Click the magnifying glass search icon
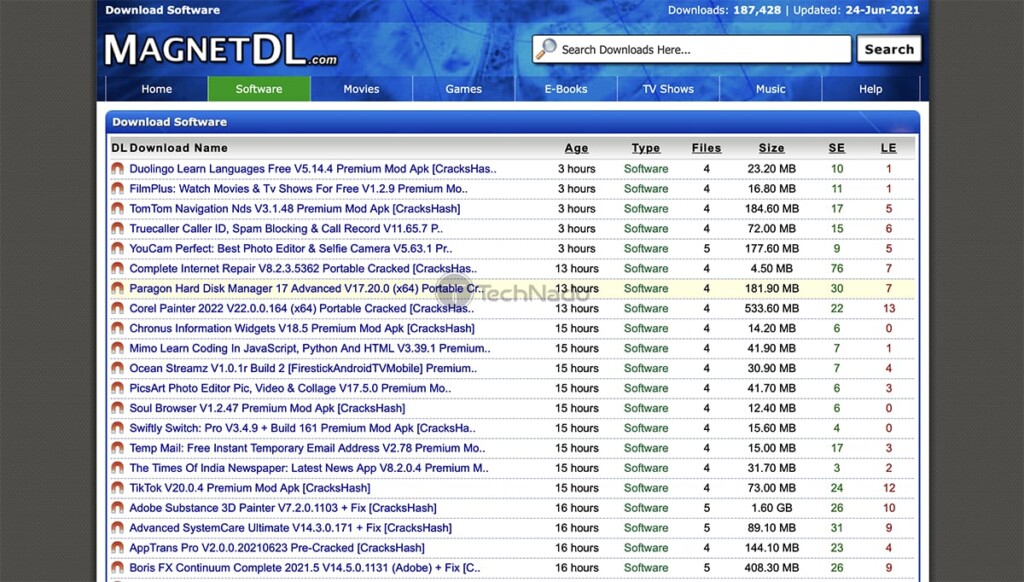 click(546, 49)
